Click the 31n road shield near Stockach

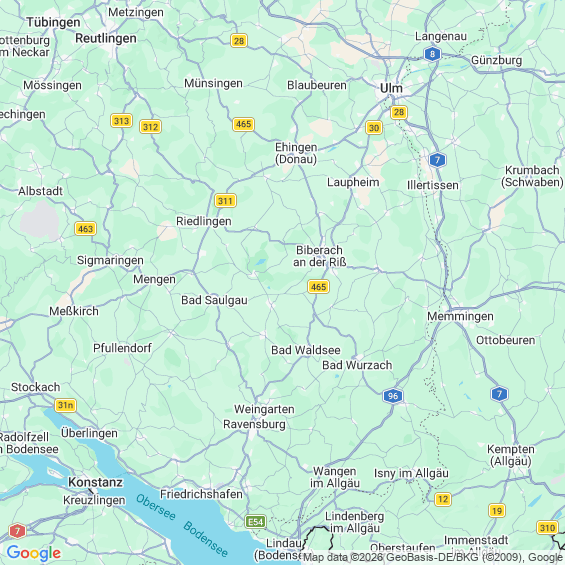tap(66, 405)
